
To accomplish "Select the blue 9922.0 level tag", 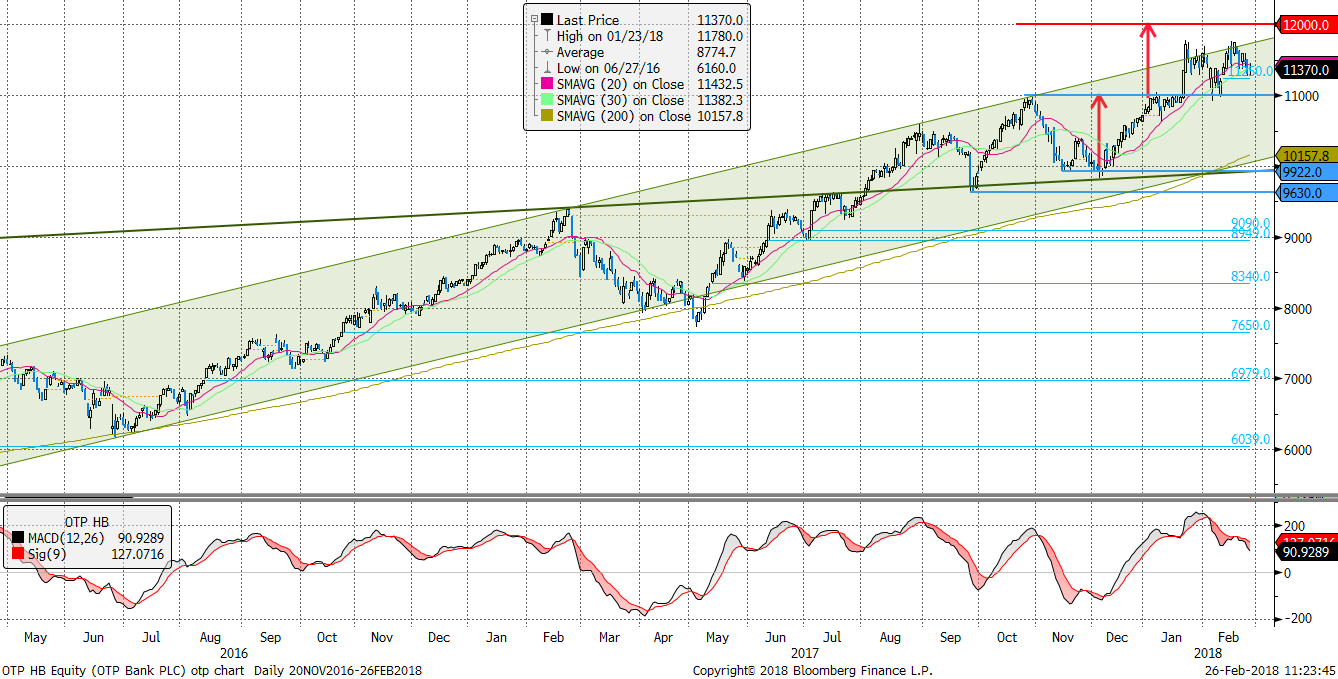I will coord(1307,172).
